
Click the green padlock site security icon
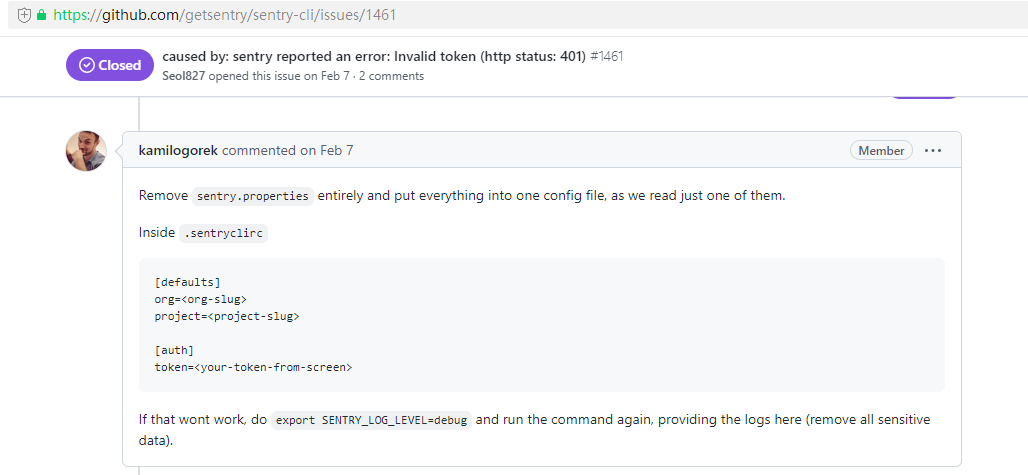click(41, 16)
